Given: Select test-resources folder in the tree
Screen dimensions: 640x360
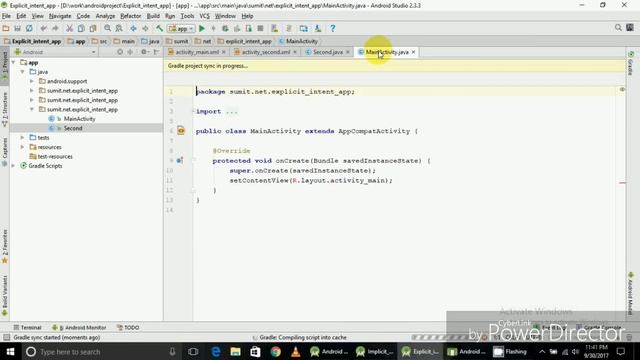Looking at the screenshot, I should click(55, 156).
